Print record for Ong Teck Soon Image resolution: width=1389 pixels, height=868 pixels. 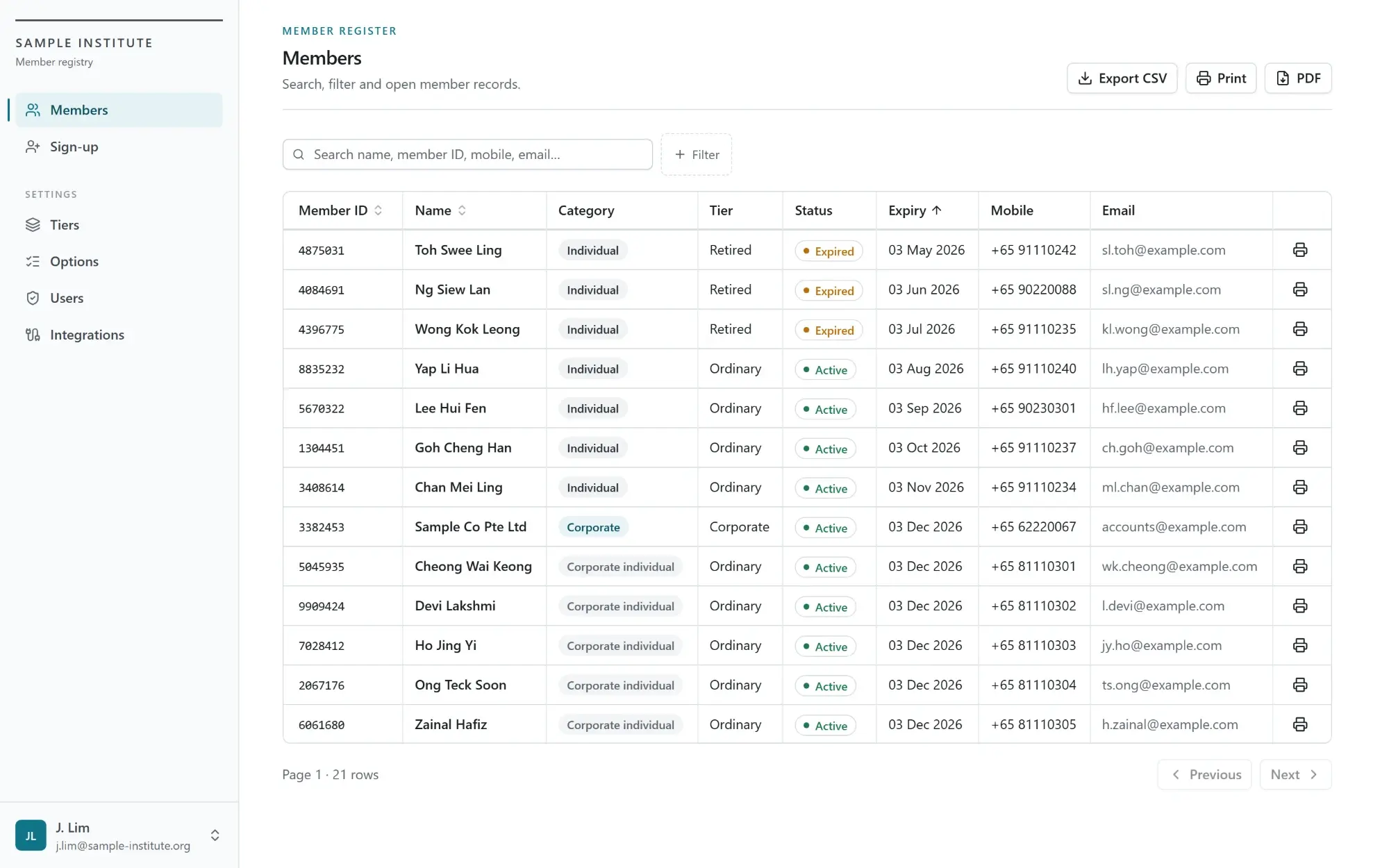1300,685
